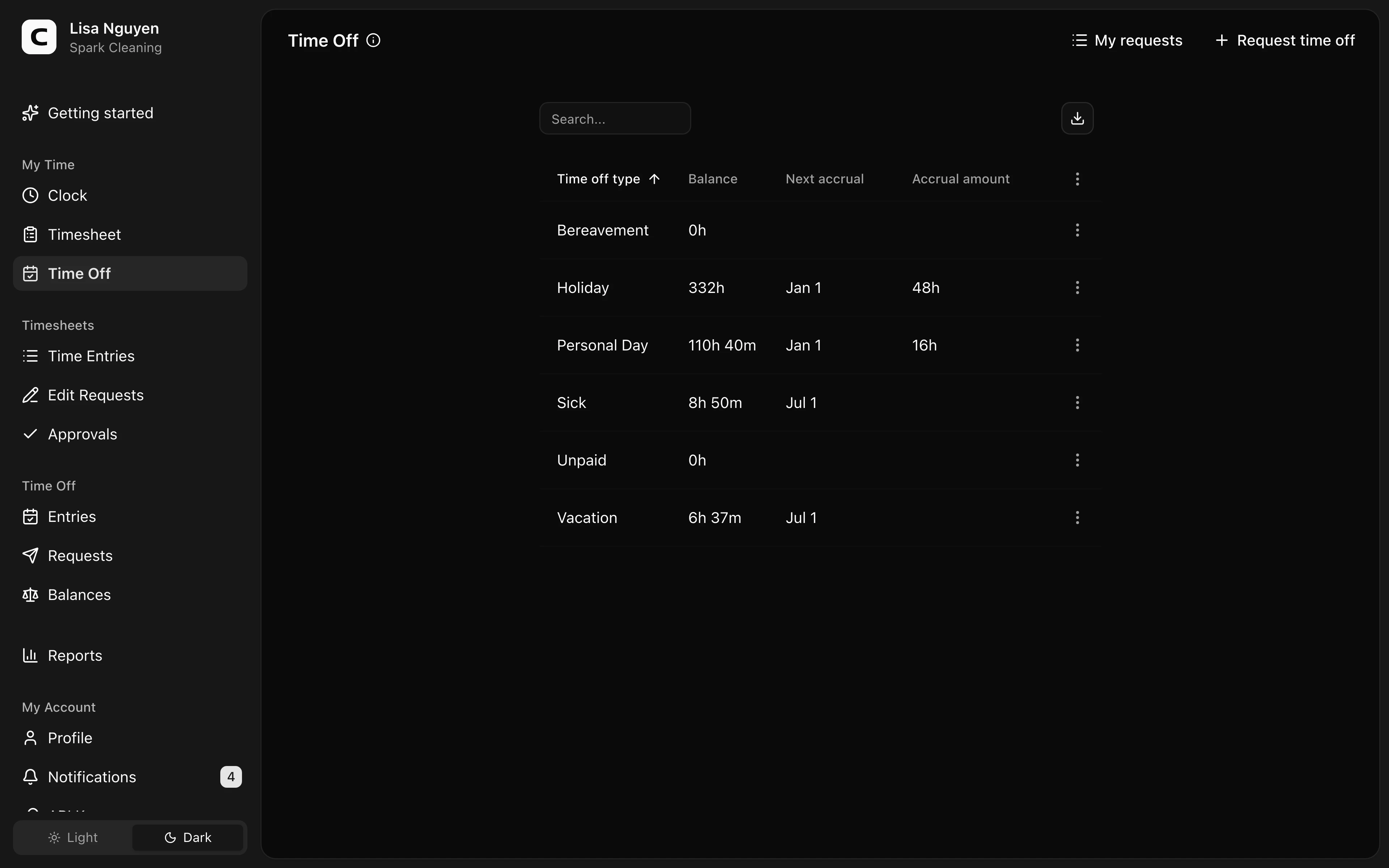This screenshot has height=868, width=1389.
Task: Click the Profile person icon
Action: point(30,738)
